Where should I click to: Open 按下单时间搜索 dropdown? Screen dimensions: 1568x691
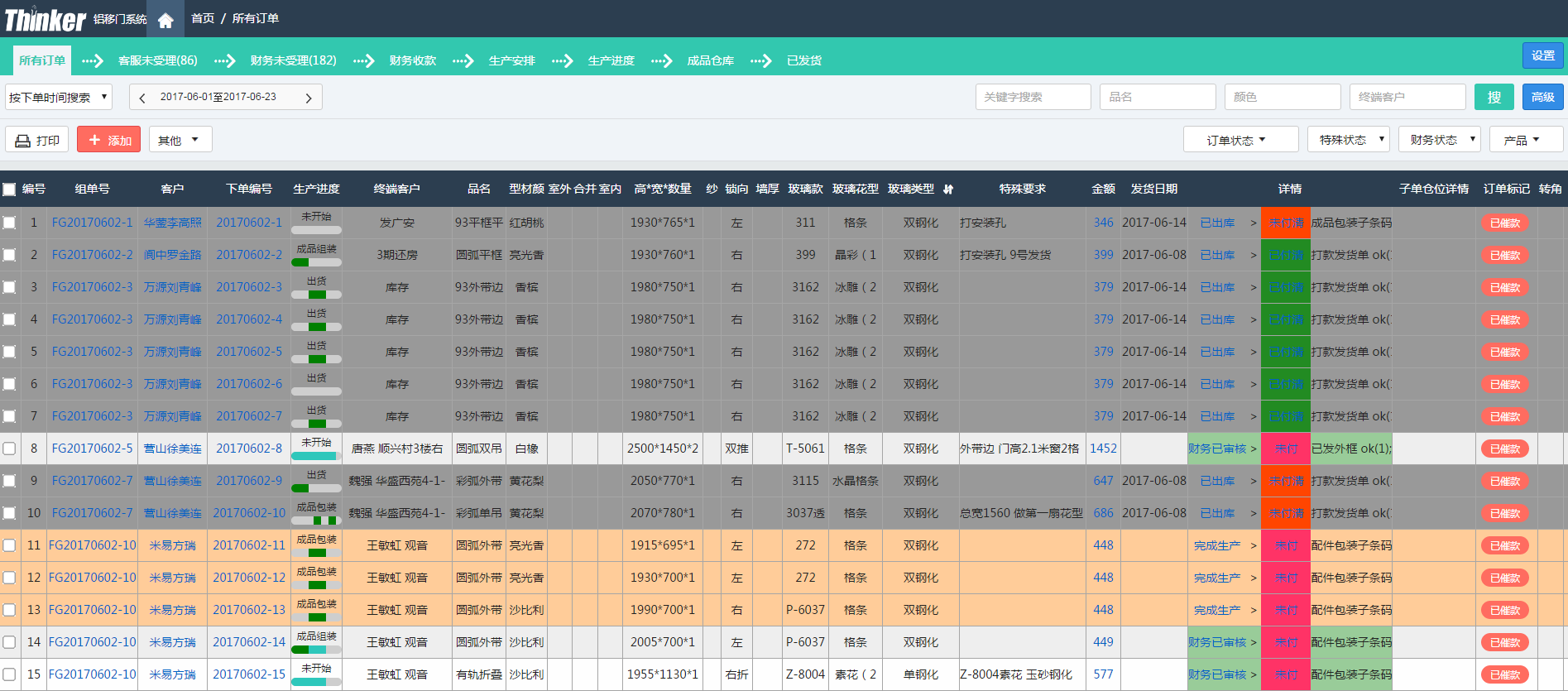click(59, 97)
